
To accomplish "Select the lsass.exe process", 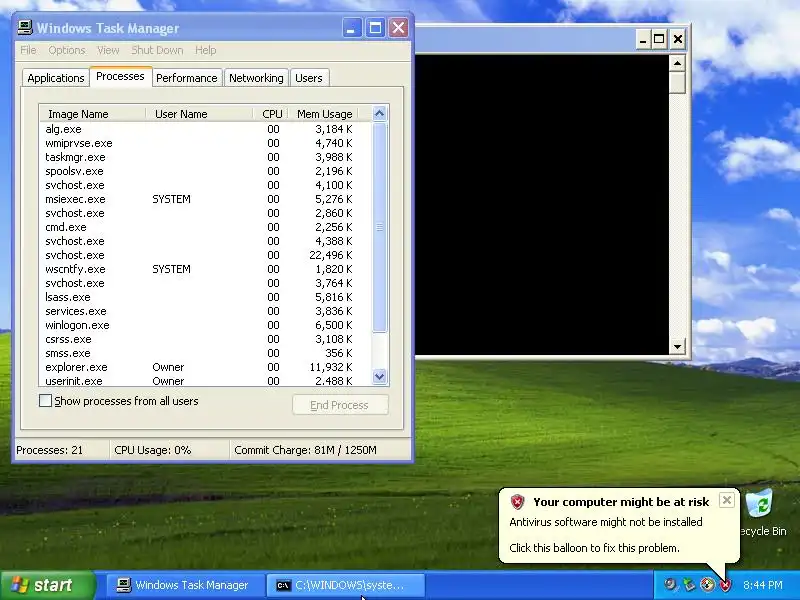I will [206, 297].
